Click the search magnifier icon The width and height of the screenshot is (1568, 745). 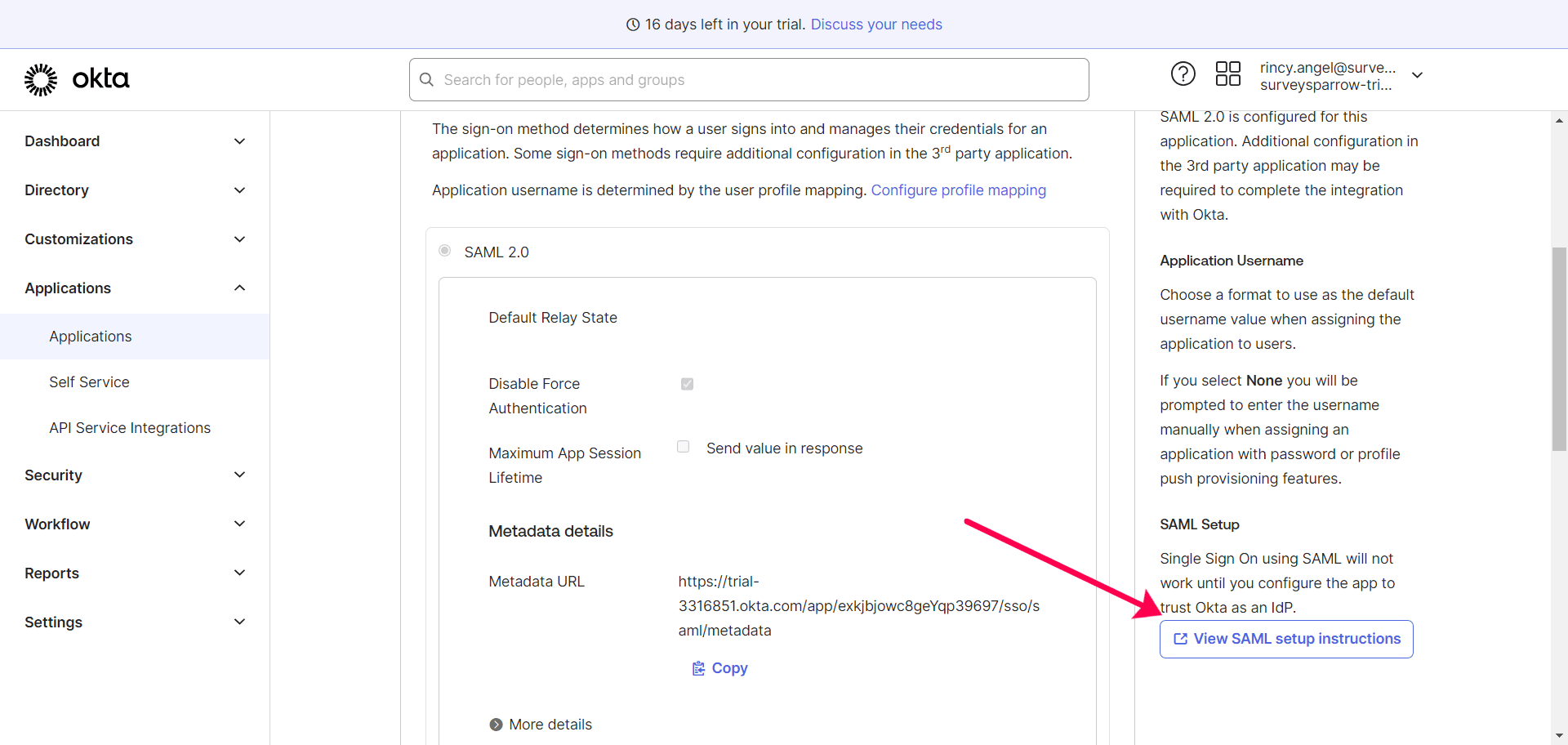(426, 80)
